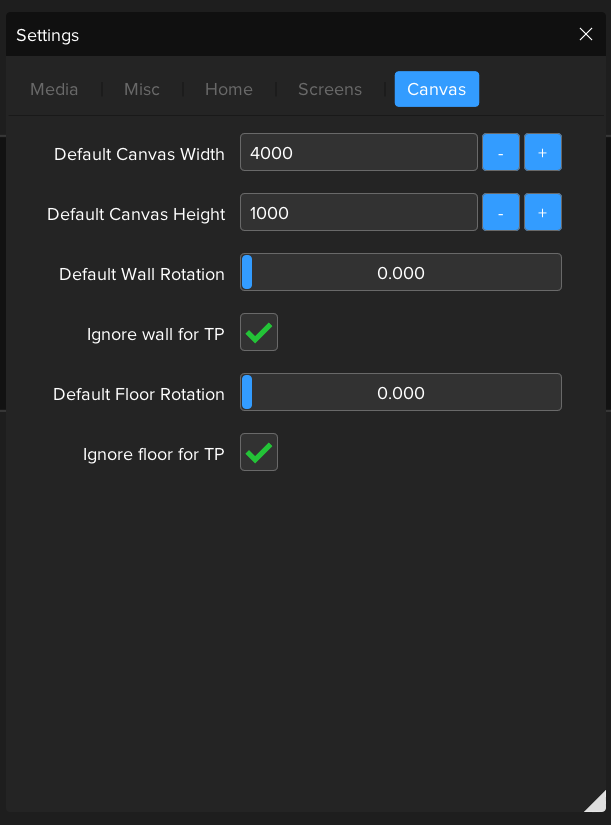Open the Misc settings tab
The image size is (611, 825).
142,89
